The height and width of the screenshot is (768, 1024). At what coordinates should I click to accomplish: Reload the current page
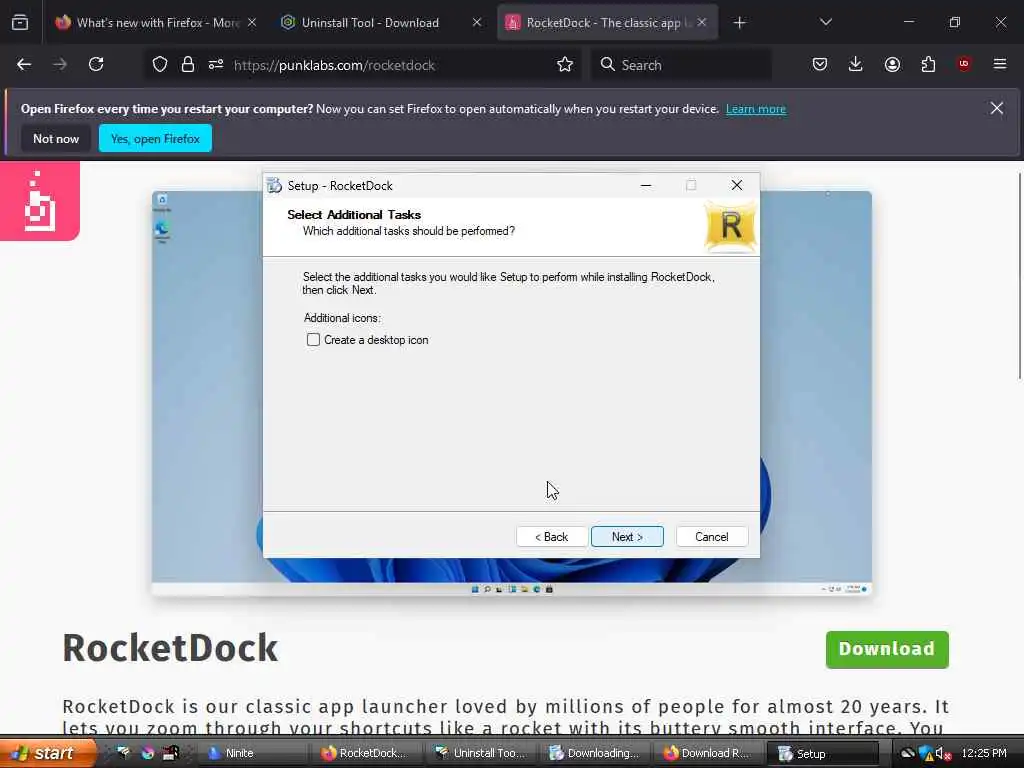[96, 65]
